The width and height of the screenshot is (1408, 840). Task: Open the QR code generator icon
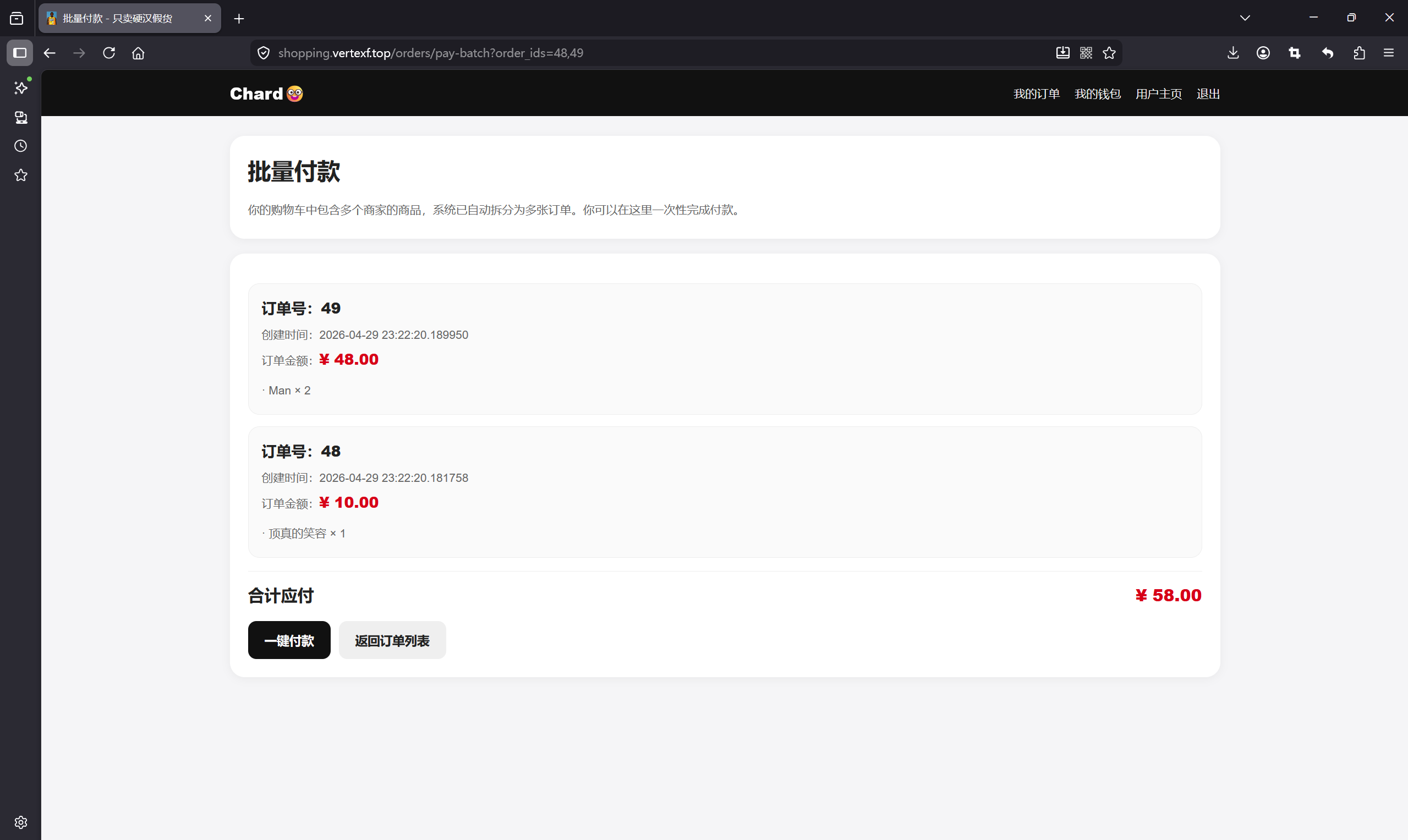(1086, 53)
